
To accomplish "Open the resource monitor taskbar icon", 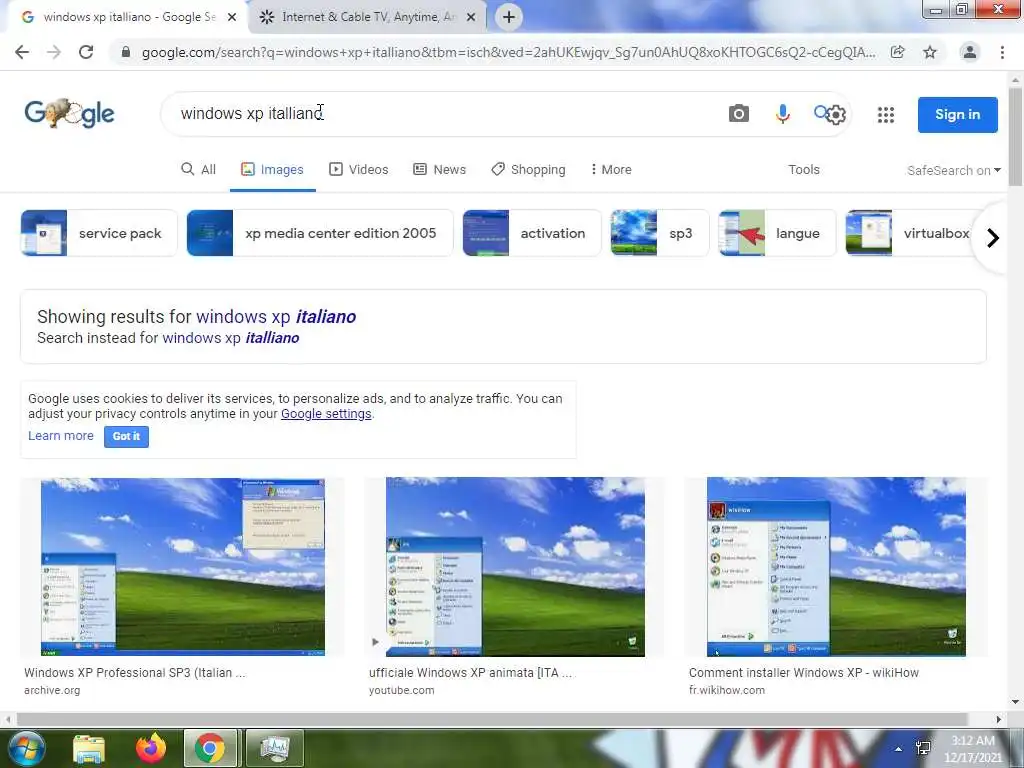I will coord(274,748).
